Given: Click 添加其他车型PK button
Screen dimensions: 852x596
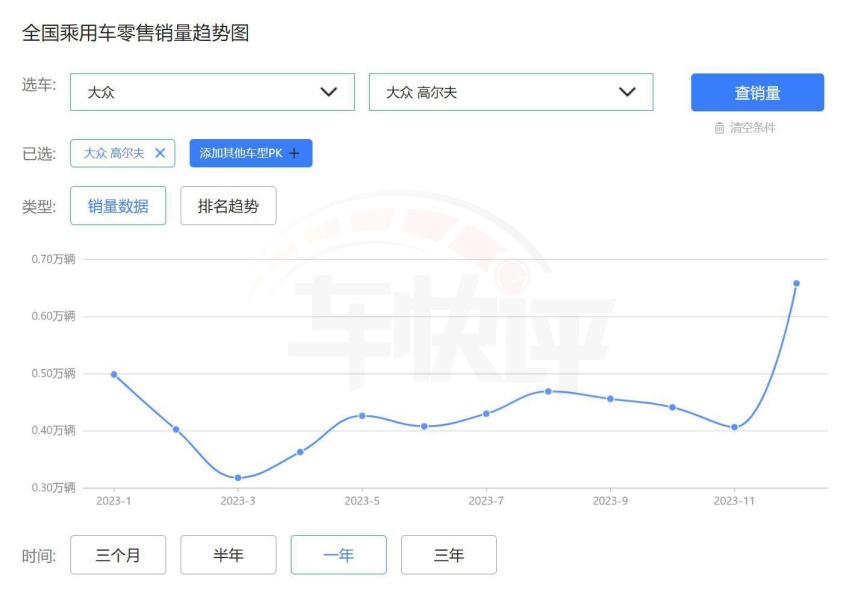Looking at the screenshot, I should (x=251, y=153).
